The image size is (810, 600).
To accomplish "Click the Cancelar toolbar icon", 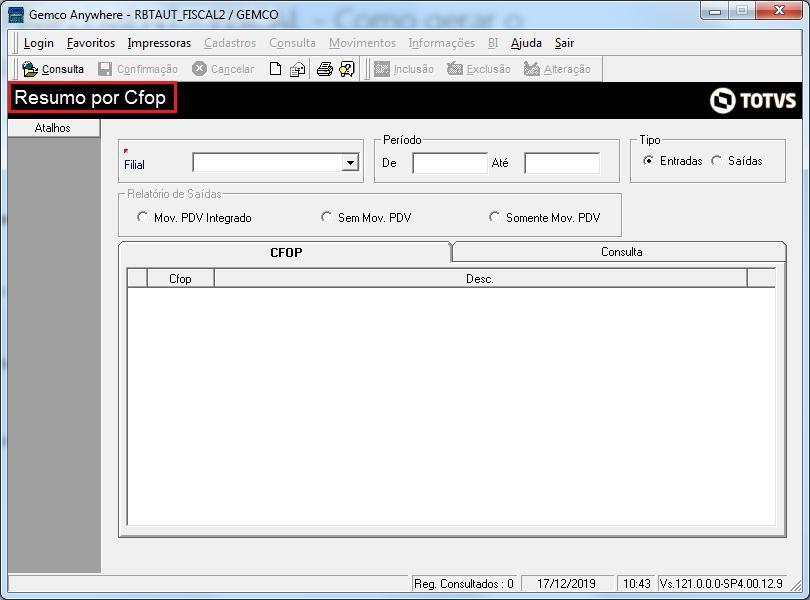I will [199, 69].
